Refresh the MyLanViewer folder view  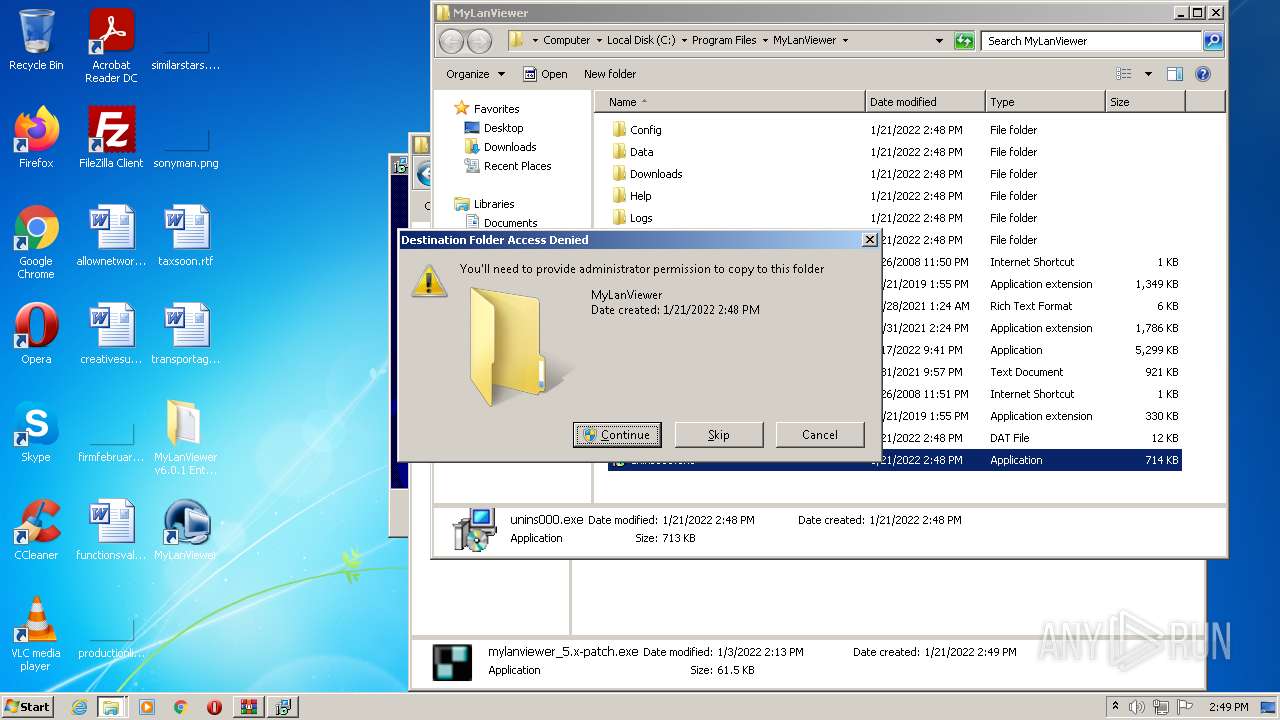tap(964, 41)
